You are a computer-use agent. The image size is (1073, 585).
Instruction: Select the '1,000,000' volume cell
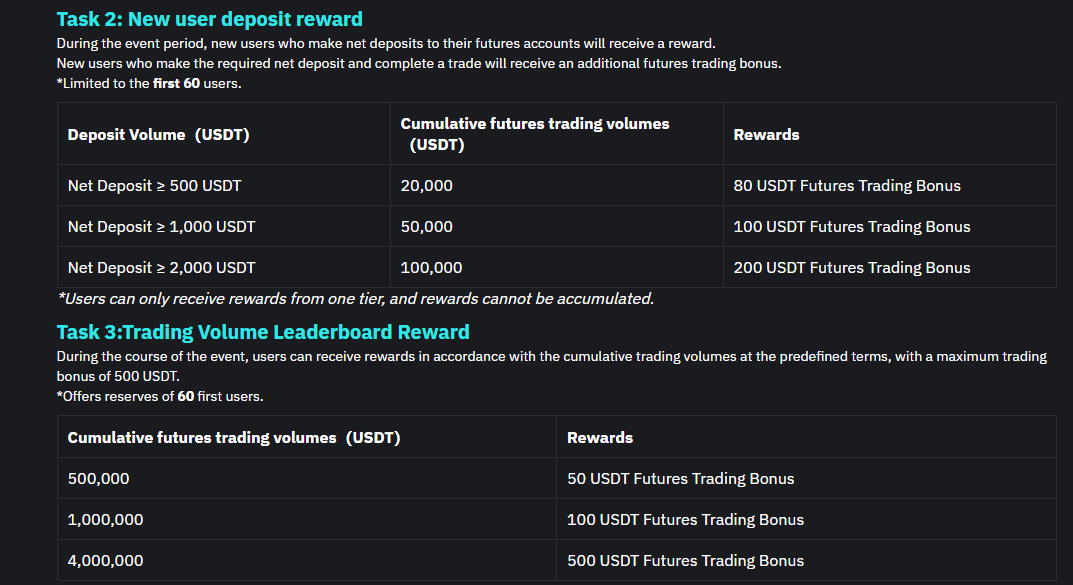pos(307,519)
